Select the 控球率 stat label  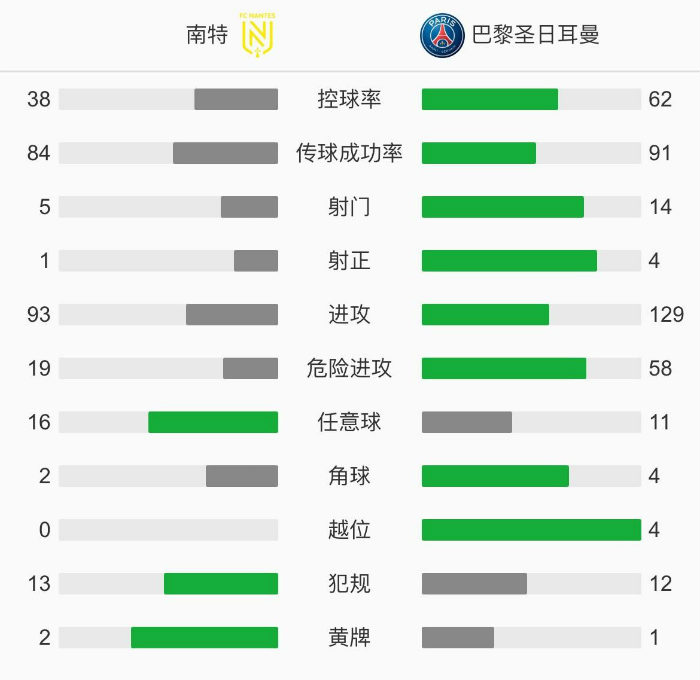pos(349,99)
